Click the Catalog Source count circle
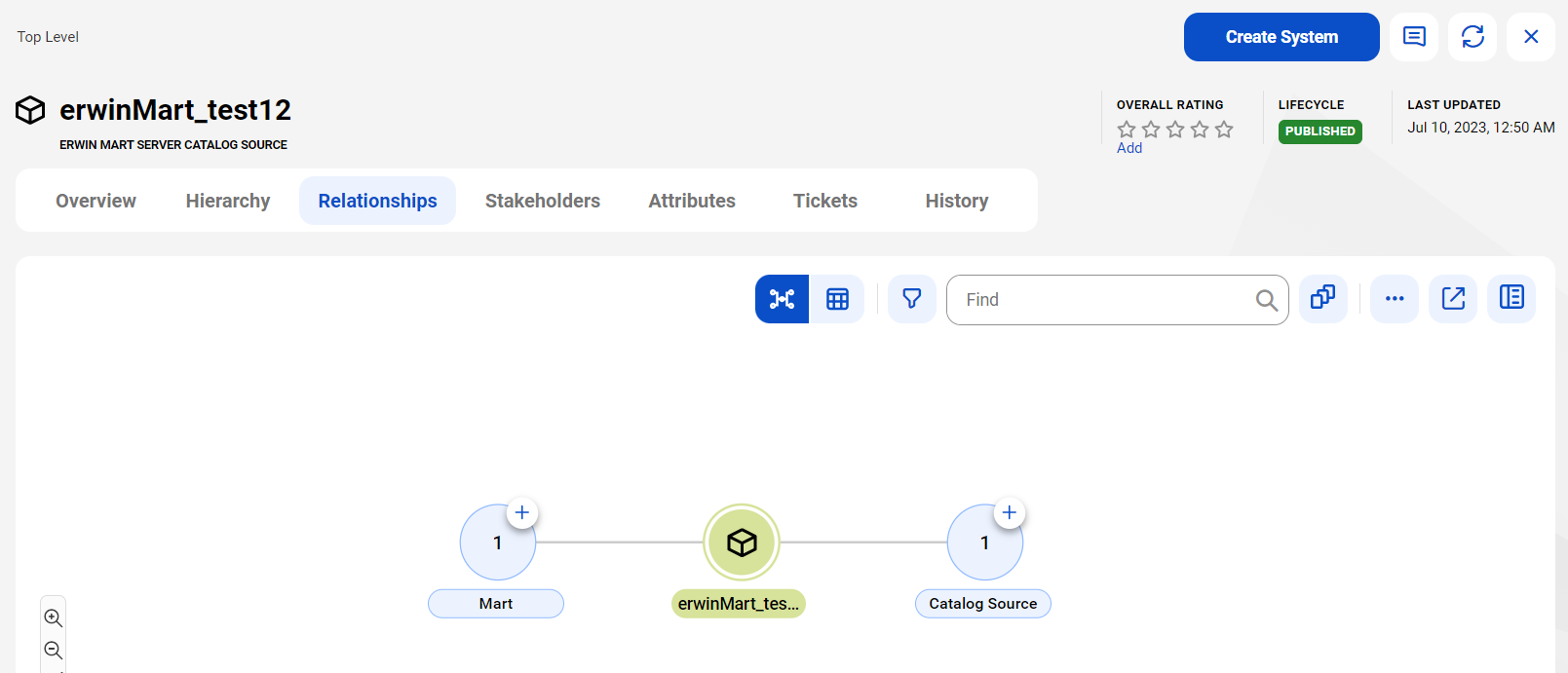 coord(984,543)
